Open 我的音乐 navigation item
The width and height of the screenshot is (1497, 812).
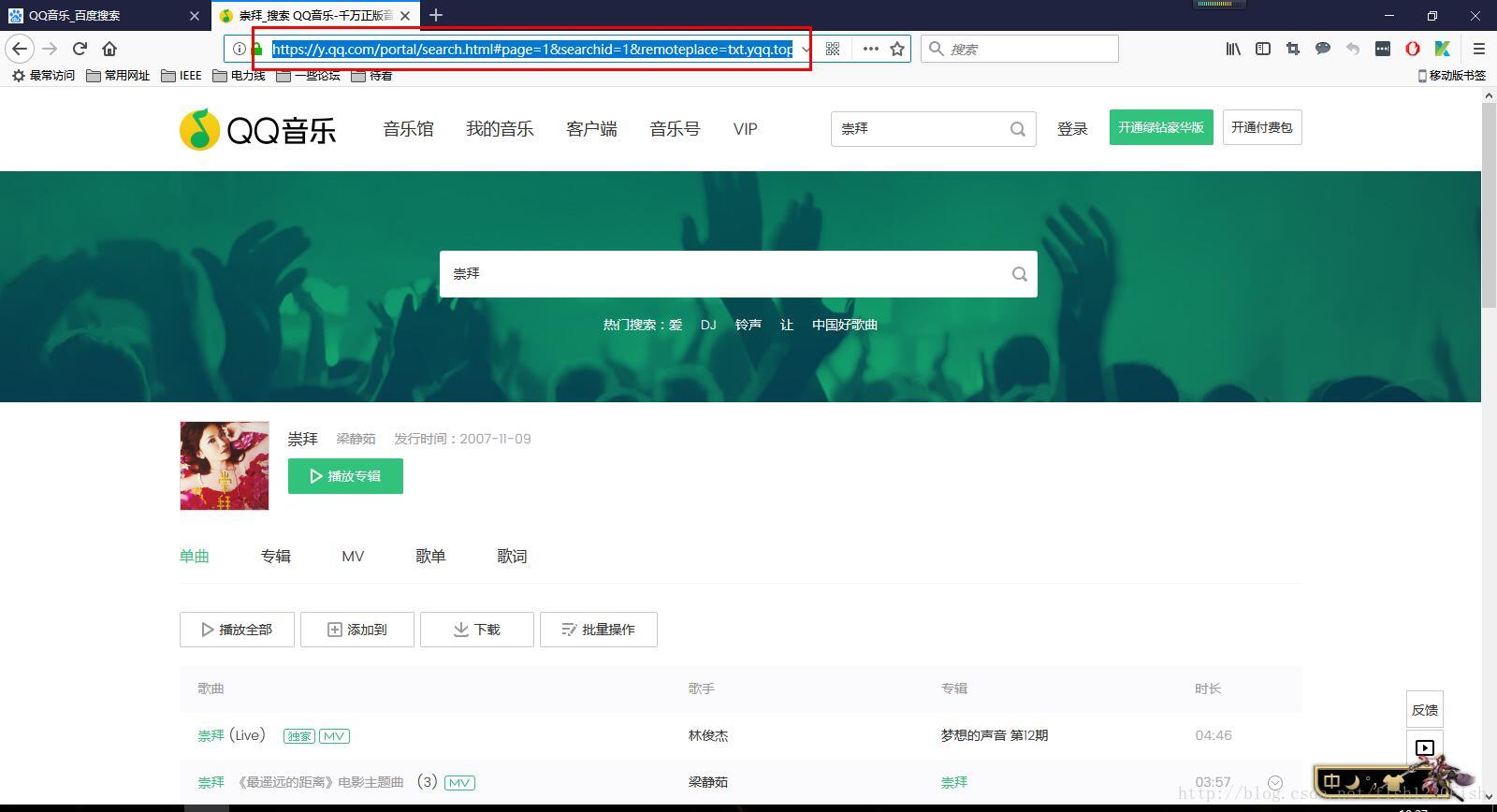[x=500, y=129]
